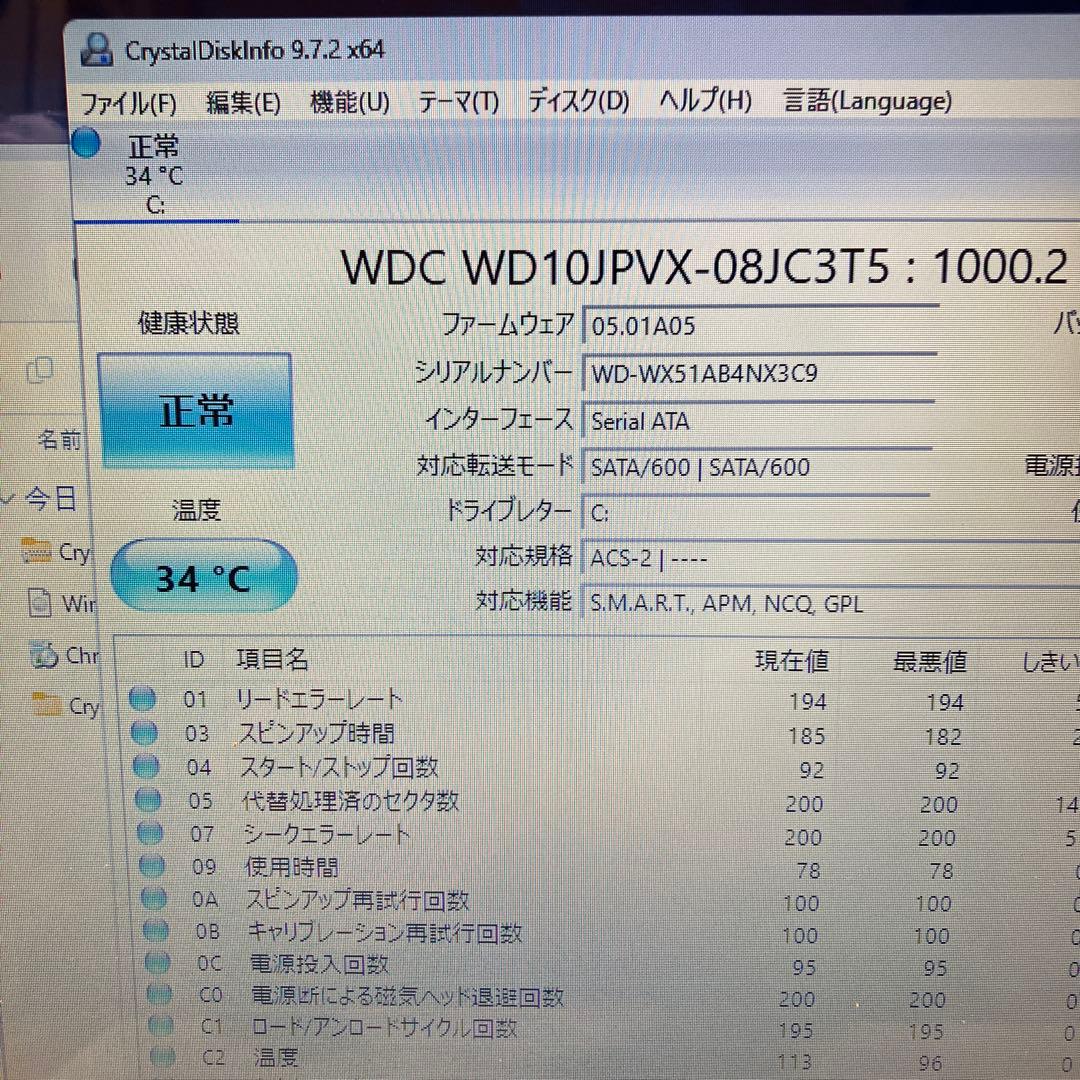The height and width of the screenshot is (1080, 1080).
Task: Click current value 113 in 温度 row
Action: tap(794, 1061)
